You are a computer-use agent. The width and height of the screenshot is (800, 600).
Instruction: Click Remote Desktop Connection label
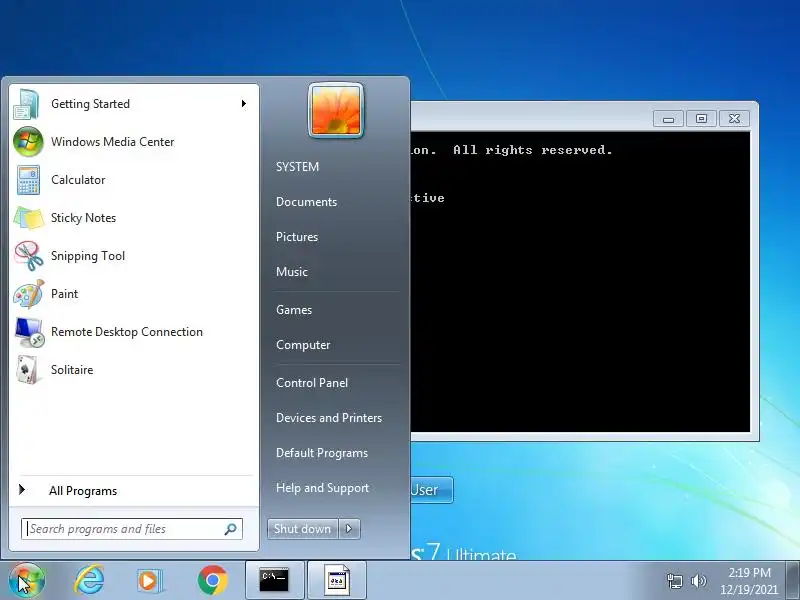(127, 332)
